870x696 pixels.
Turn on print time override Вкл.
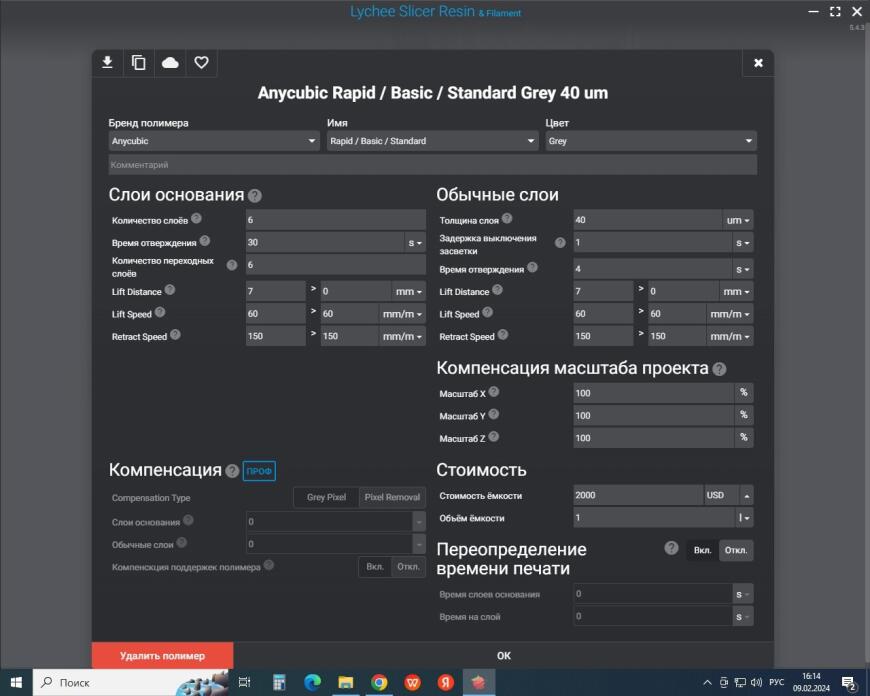[x=702, y=551]
